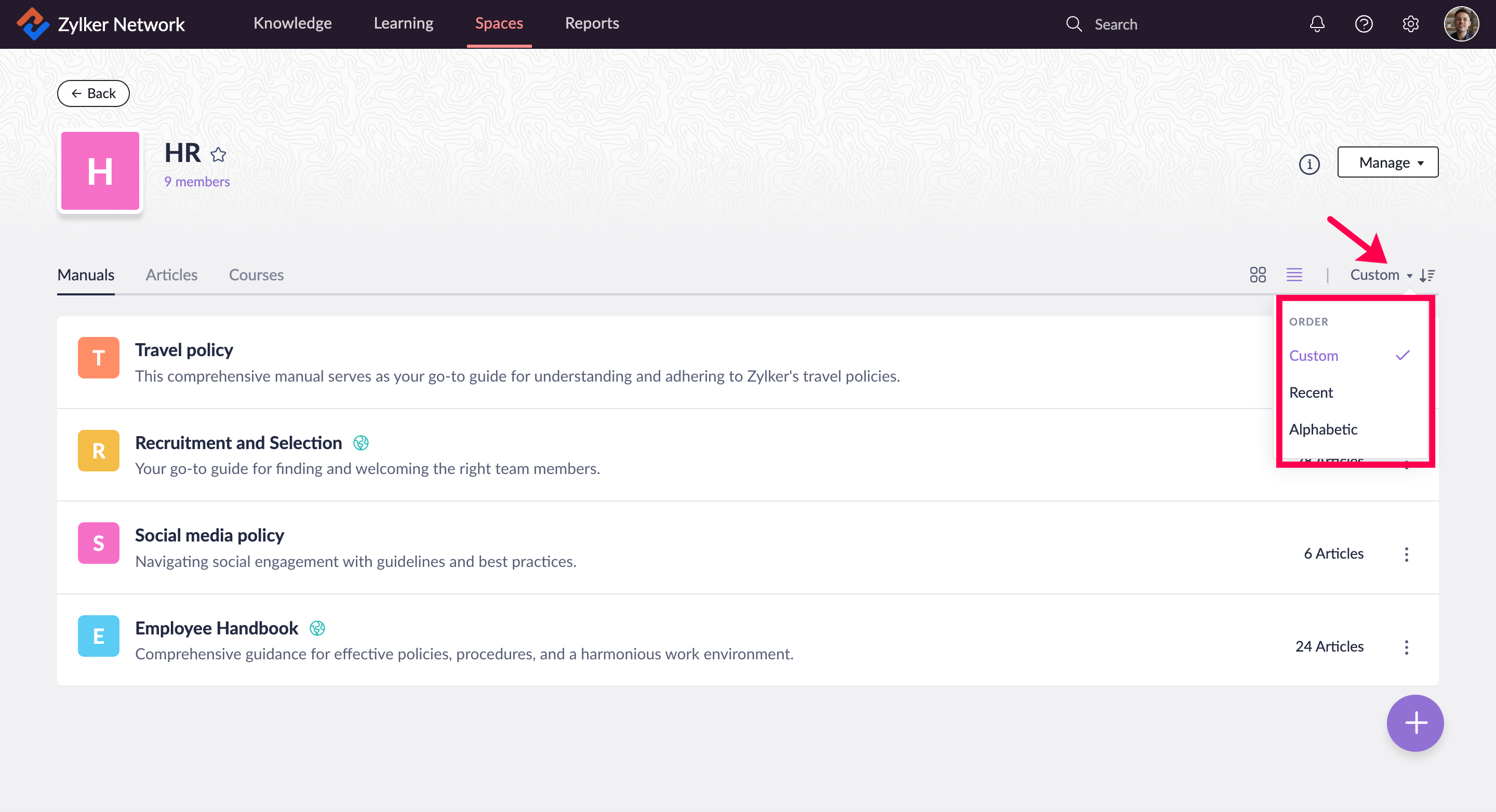Click the HR space info icon
This screenshot has width=1496, height=812.
pyautogui.click(x=1309, y=164)
